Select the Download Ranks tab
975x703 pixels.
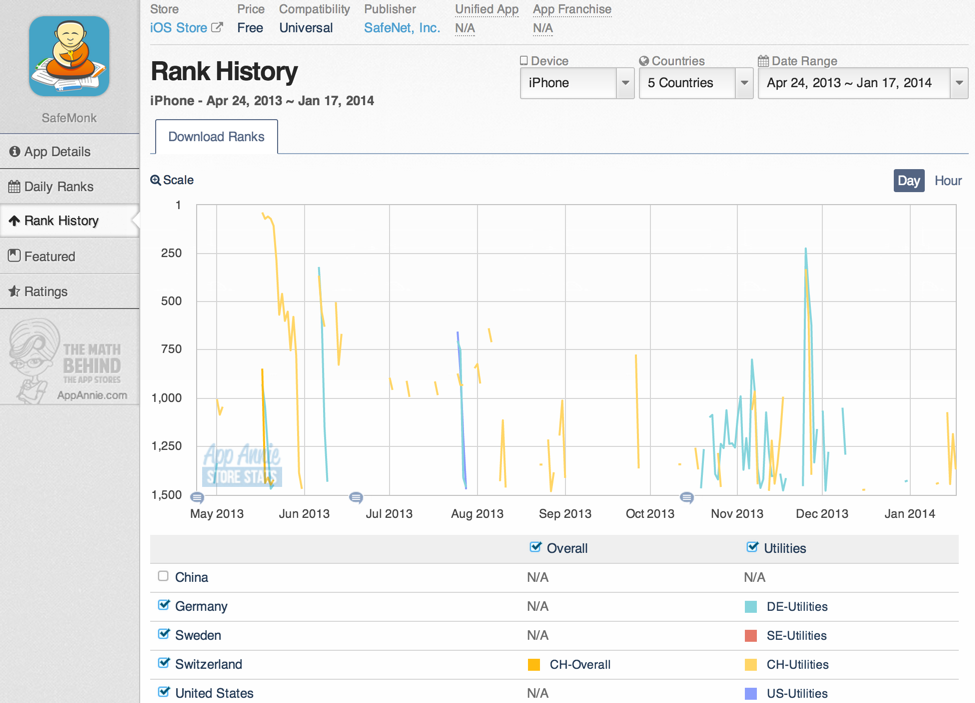coord(216,137)
